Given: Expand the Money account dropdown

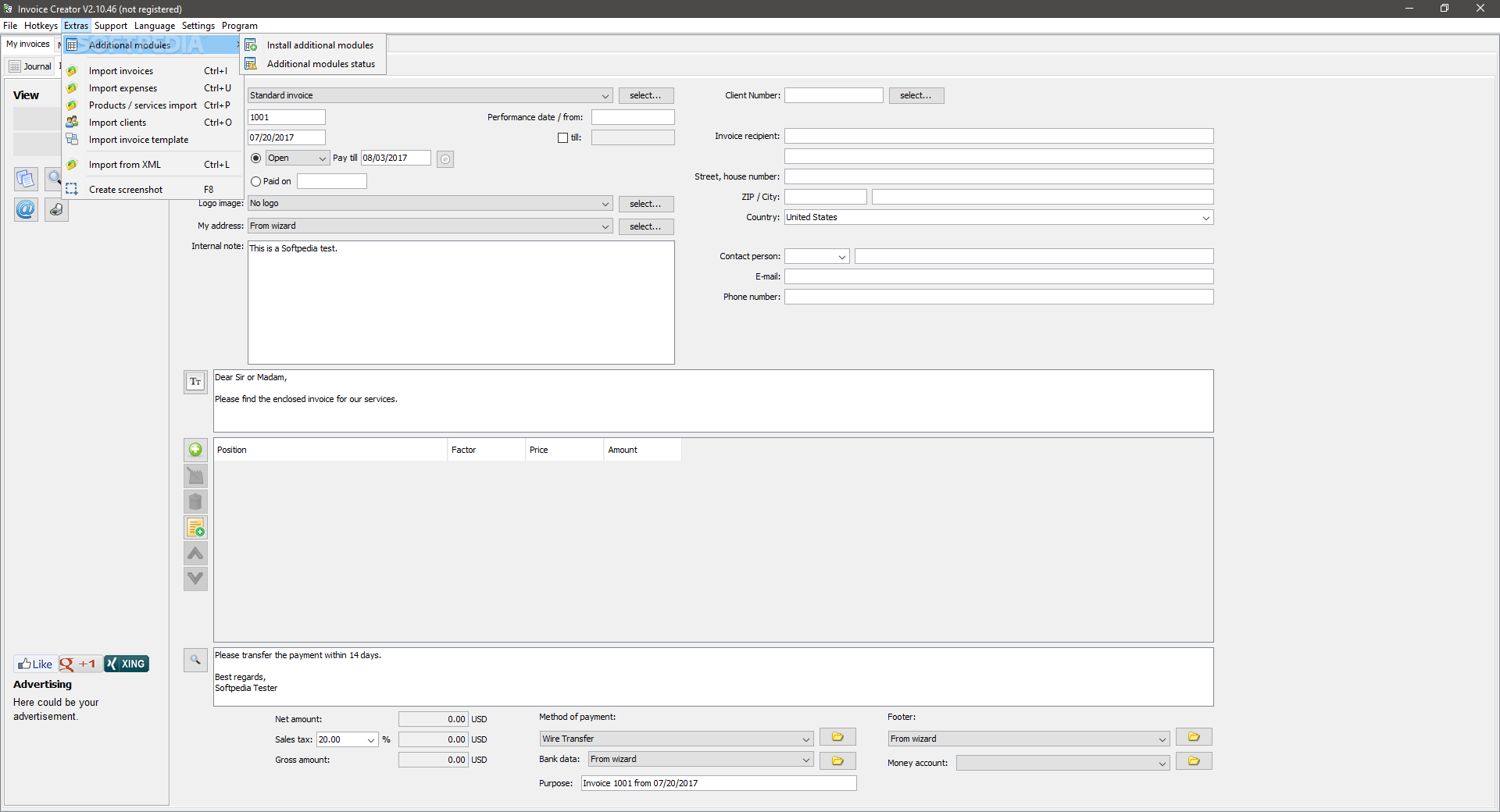Looking at the screenshot, I should 1162,764.
